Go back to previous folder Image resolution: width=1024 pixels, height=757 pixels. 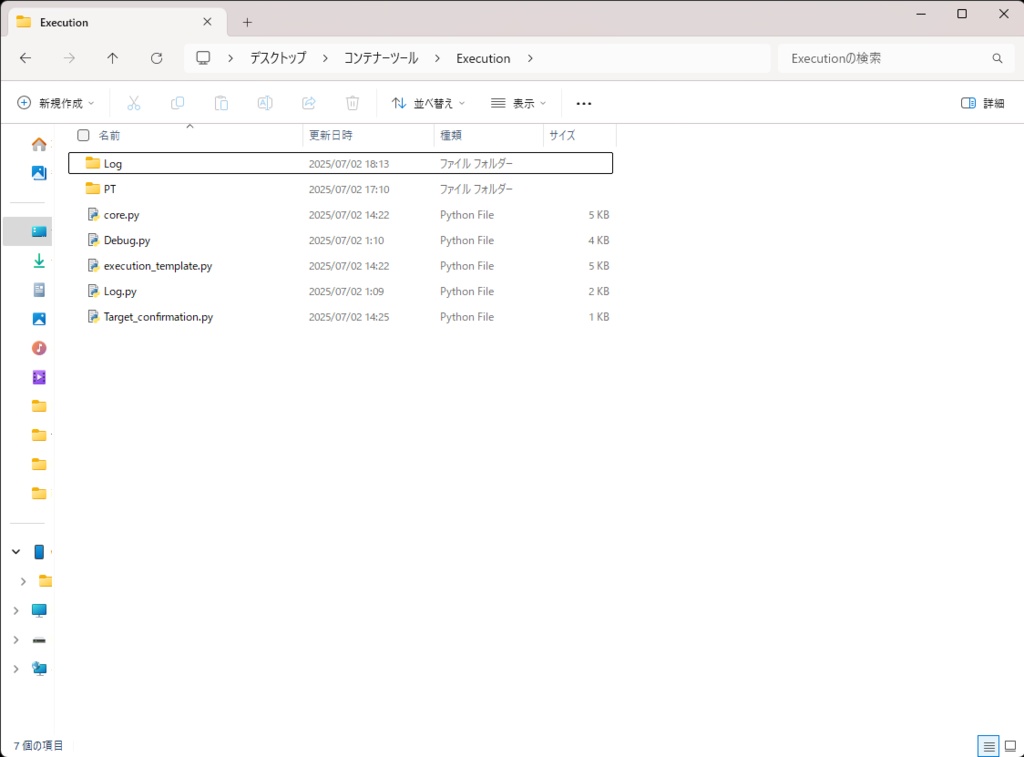coord(25,58)
